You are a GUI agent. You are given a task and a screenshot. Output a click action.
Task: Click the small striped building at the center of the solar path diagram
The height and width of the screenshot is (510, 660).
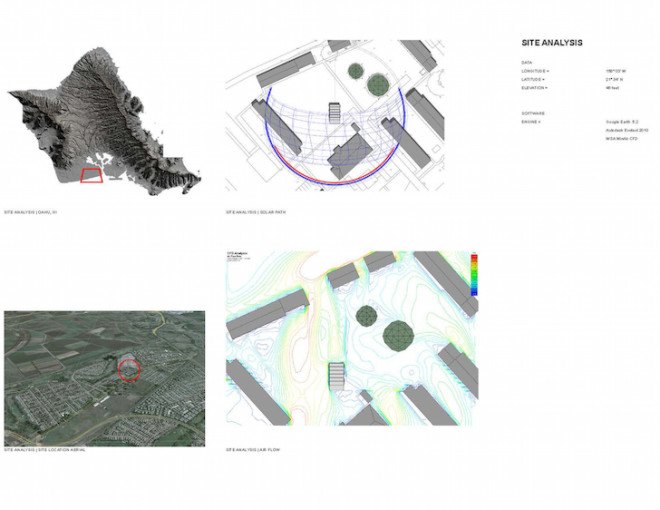click(x=334, y=113)
